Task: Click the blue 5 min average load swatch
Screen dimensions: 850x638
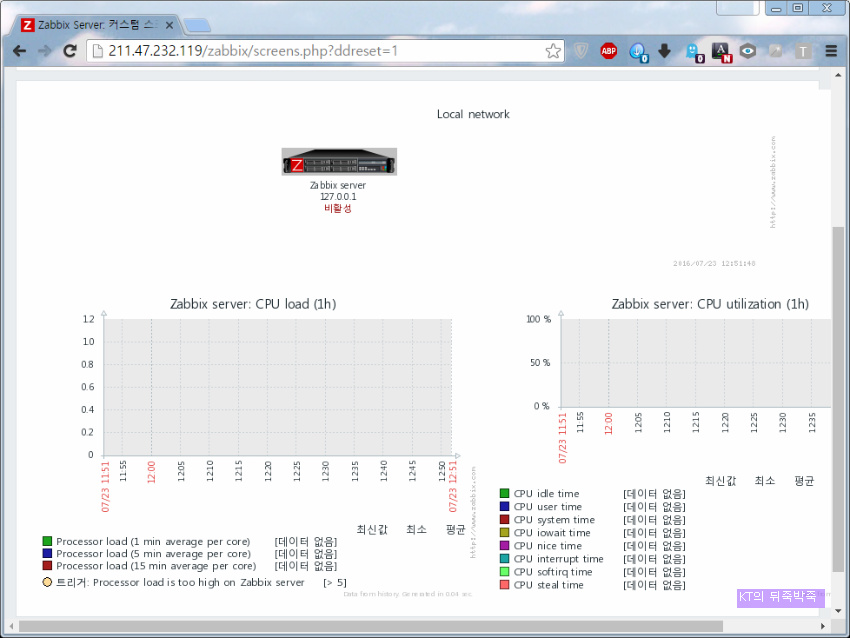Action: [47, 553]
